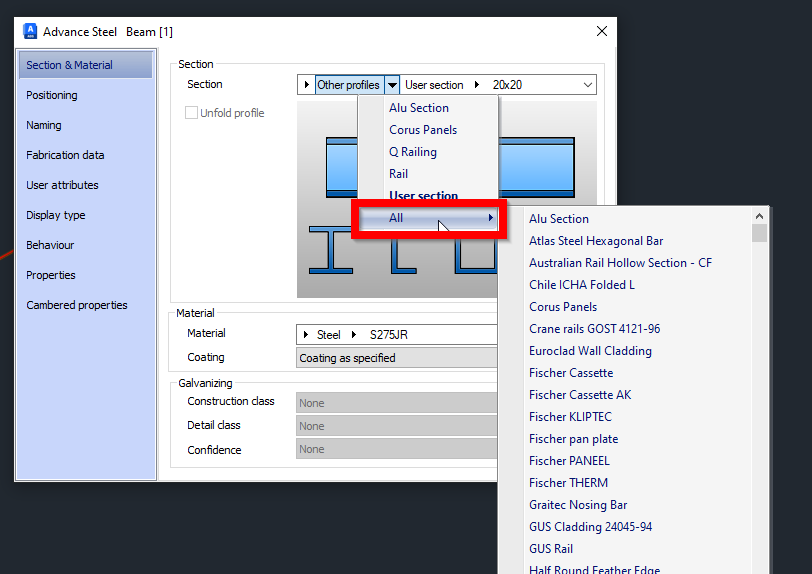
Task: Open the Cambered properties tab
Action: pos(77,306)
